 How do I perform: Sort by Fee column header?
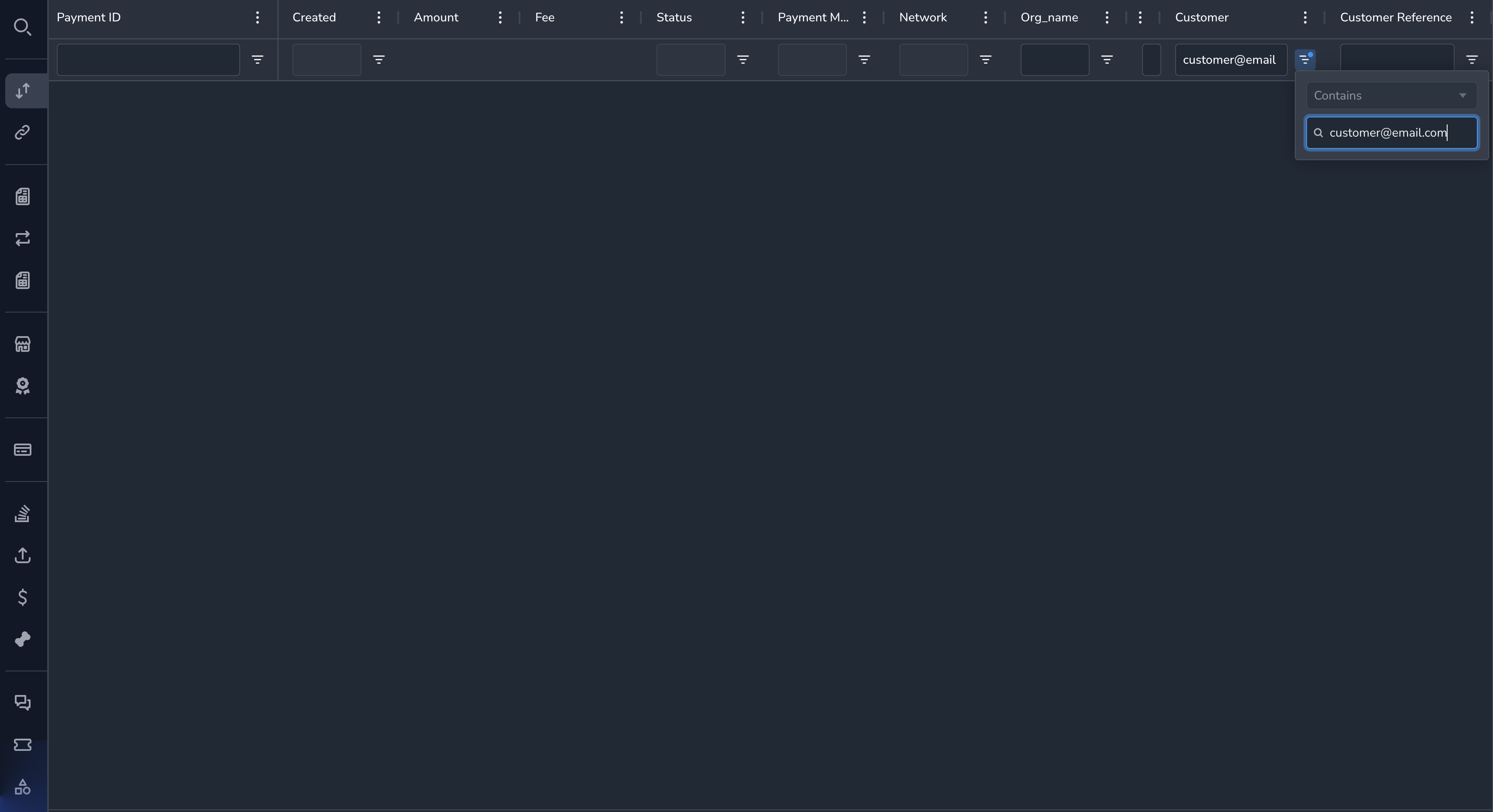[545, 17]
